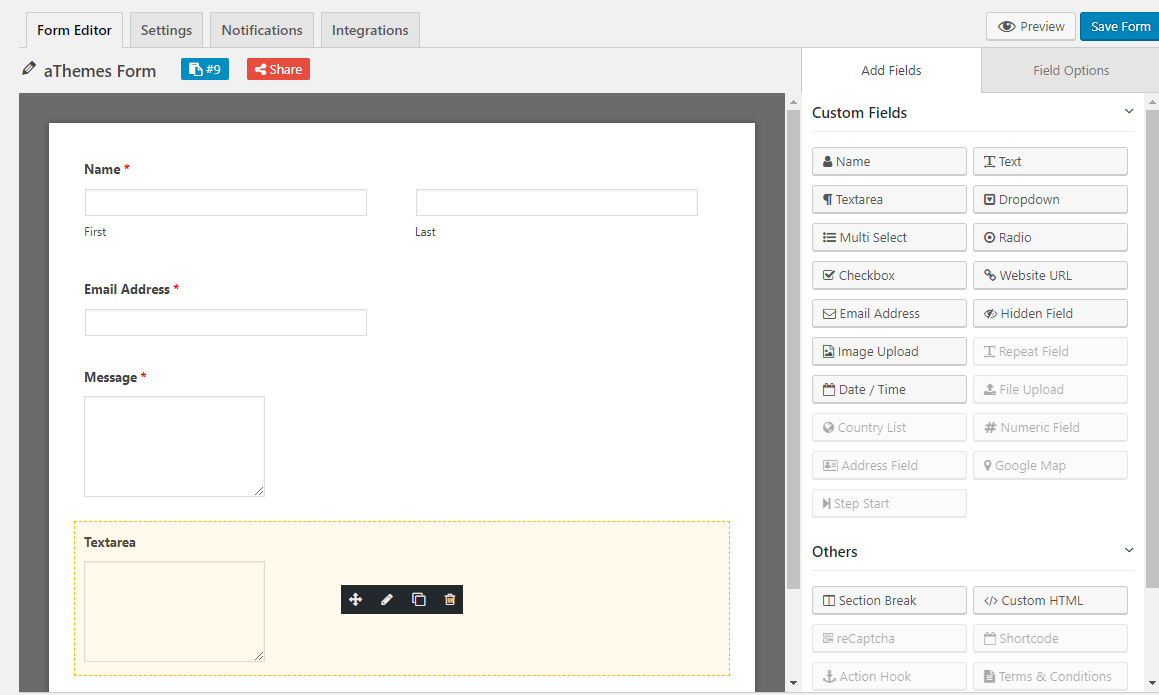Click the form canvas scroll down arrow
The image size is (1159, 695).
793,683
